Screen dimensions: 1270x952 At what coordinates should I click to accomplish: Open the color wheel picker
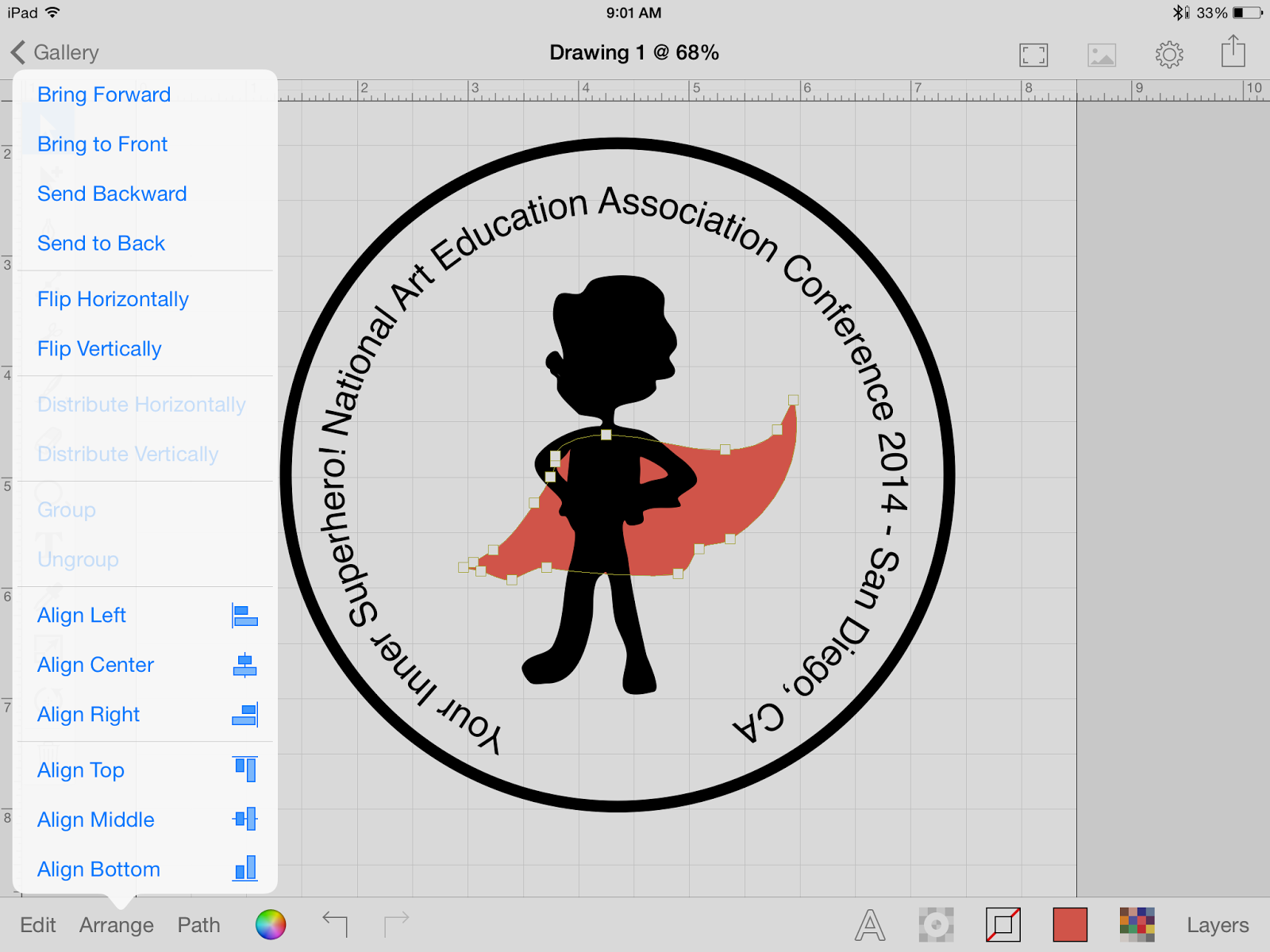tap(271, 925)
